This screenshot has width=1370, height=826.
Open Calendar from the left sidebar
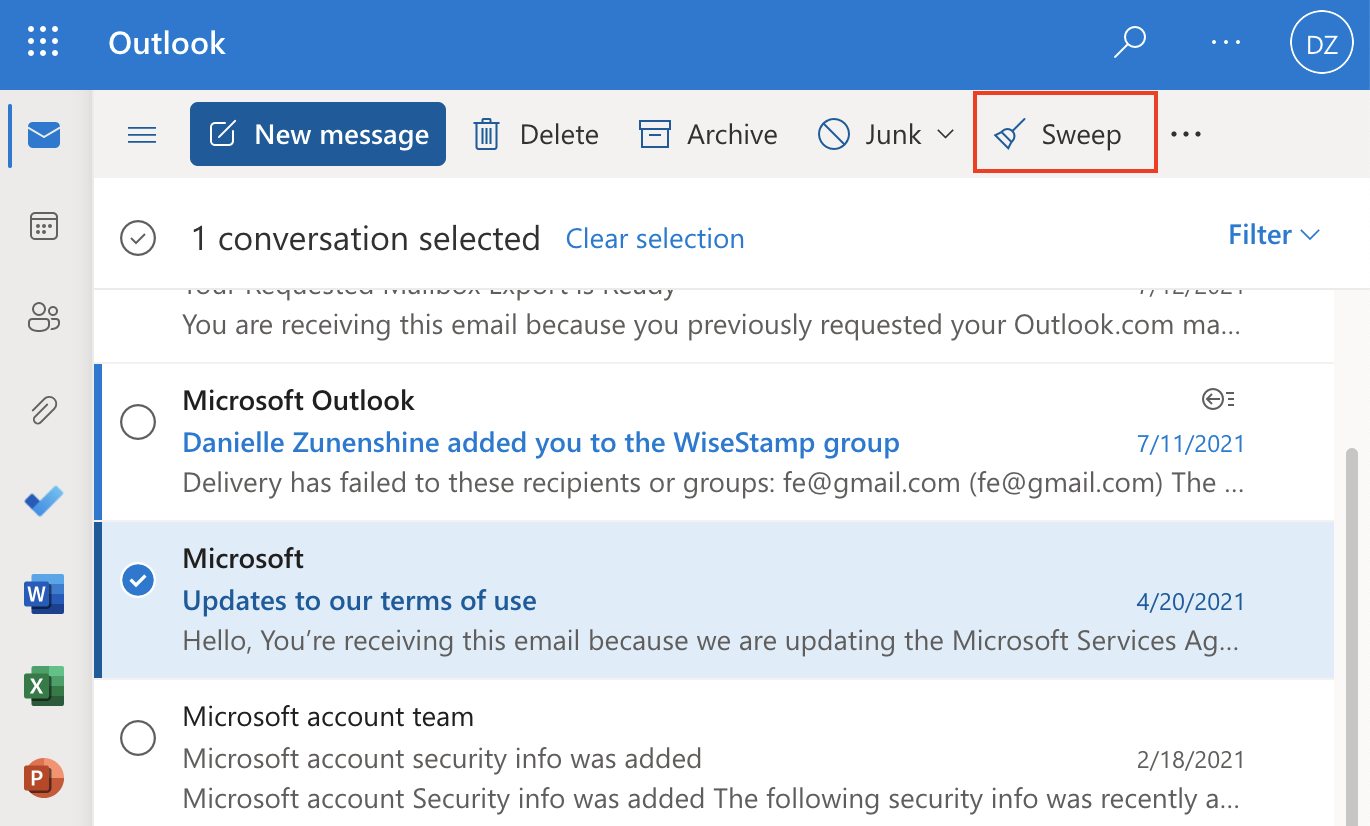43,225
